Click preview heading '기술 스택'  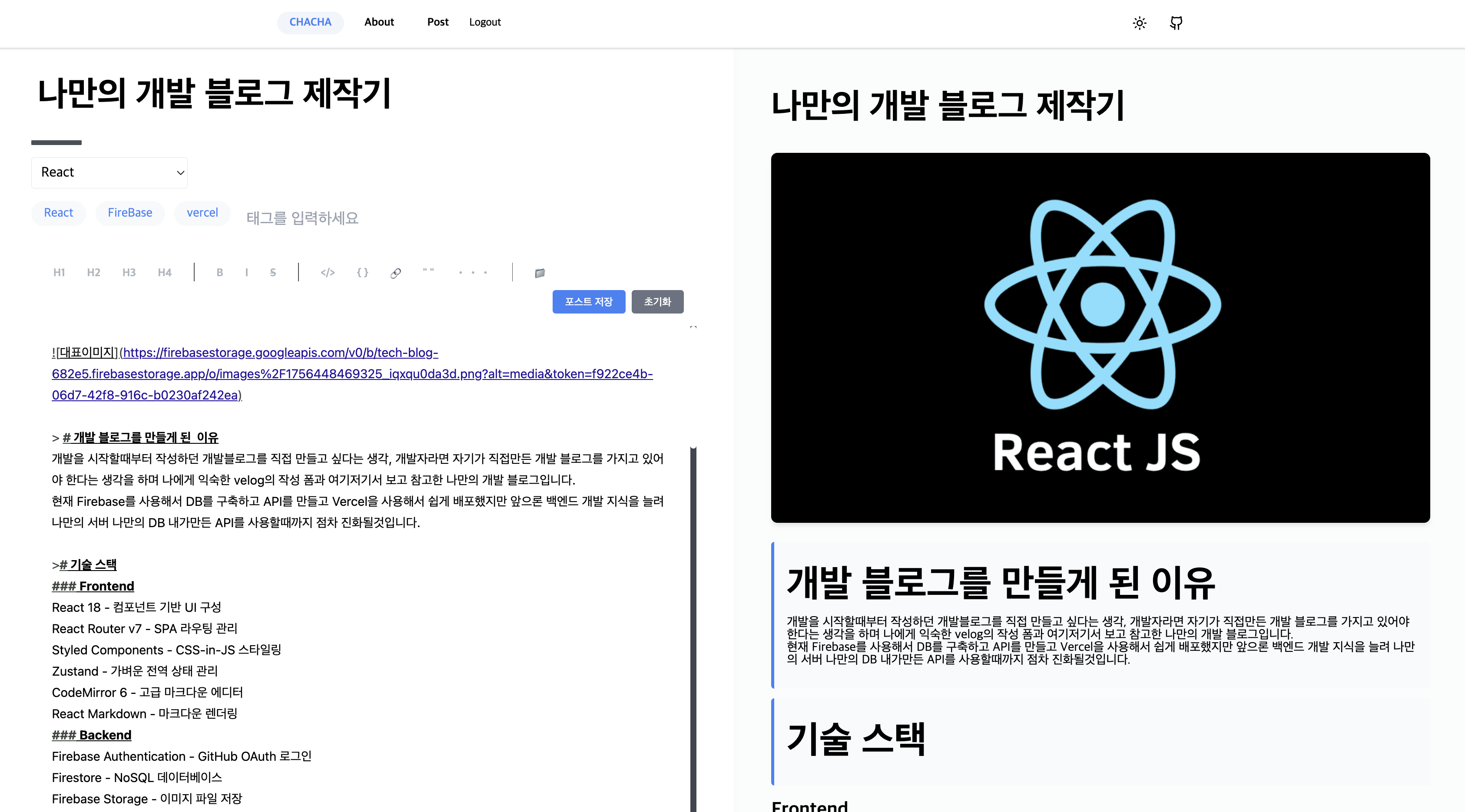(x=856, y=739)
